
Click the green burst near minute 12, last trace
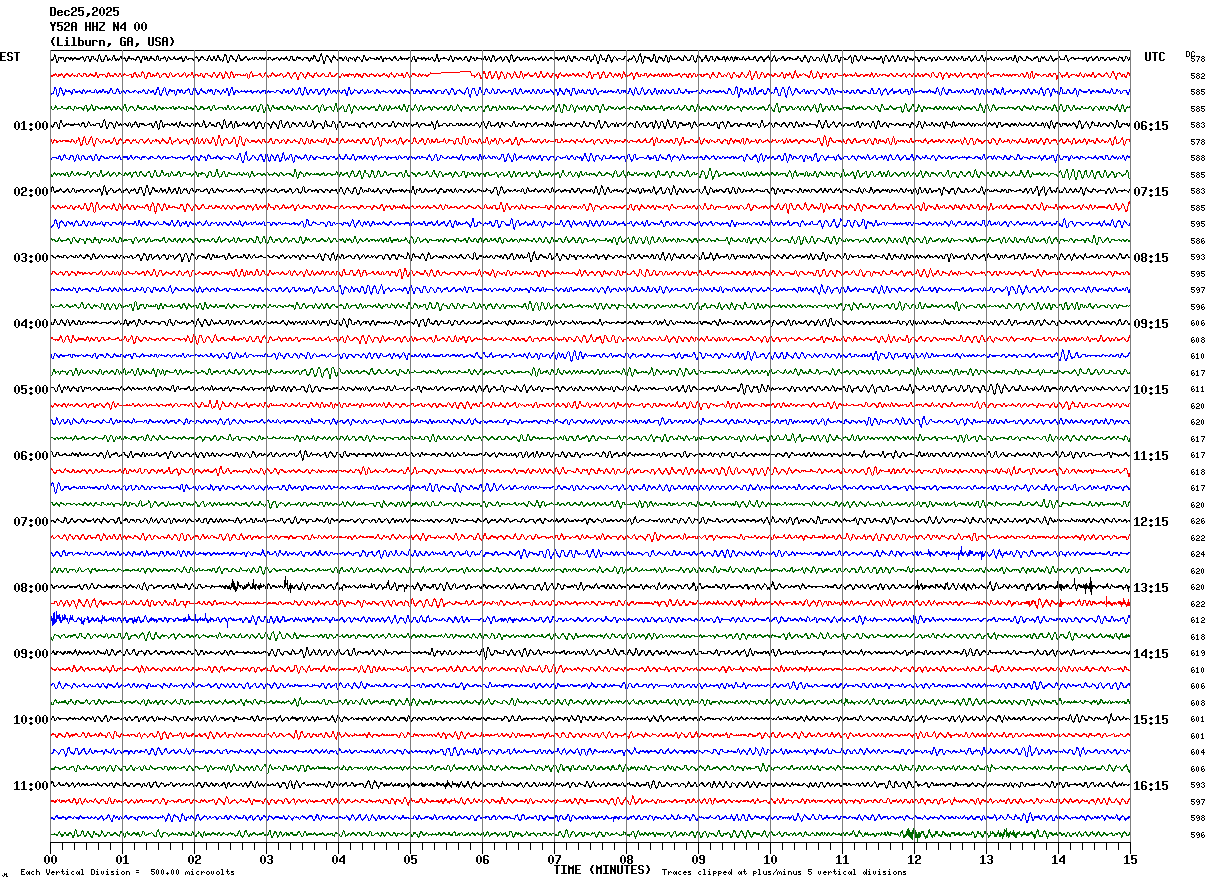pyautogui.click(x=913, y=833)
